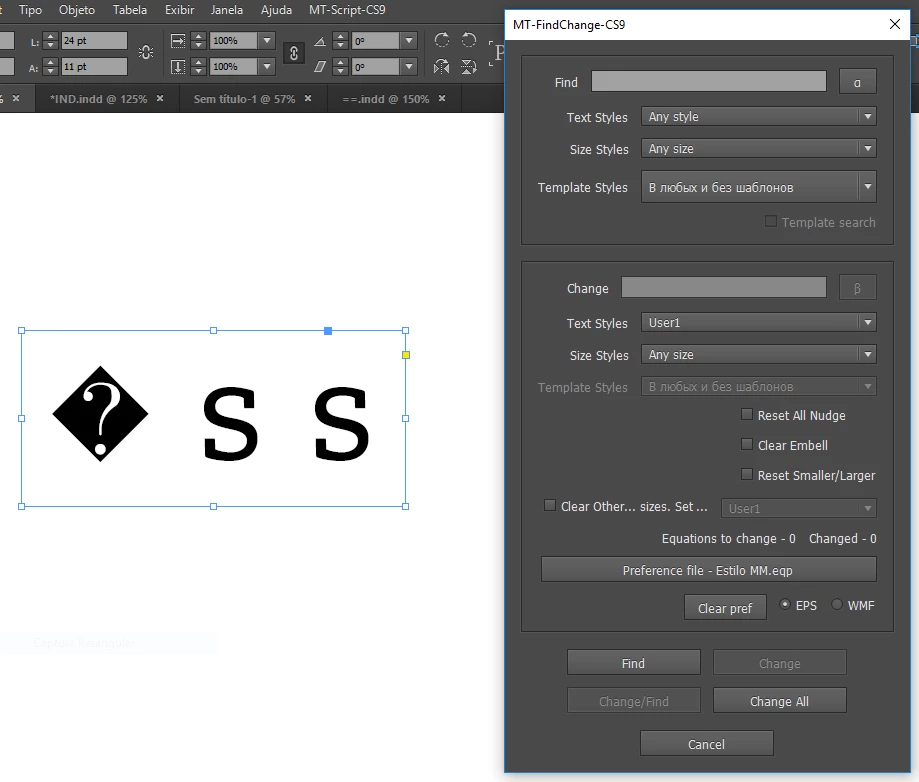Select the WMF radio button
This screenshot has width=919, height=782.
tap(837, 604)
